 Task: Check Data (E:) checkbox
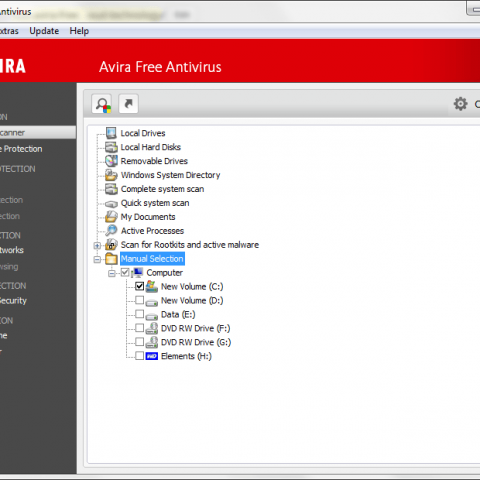point(139,314)
